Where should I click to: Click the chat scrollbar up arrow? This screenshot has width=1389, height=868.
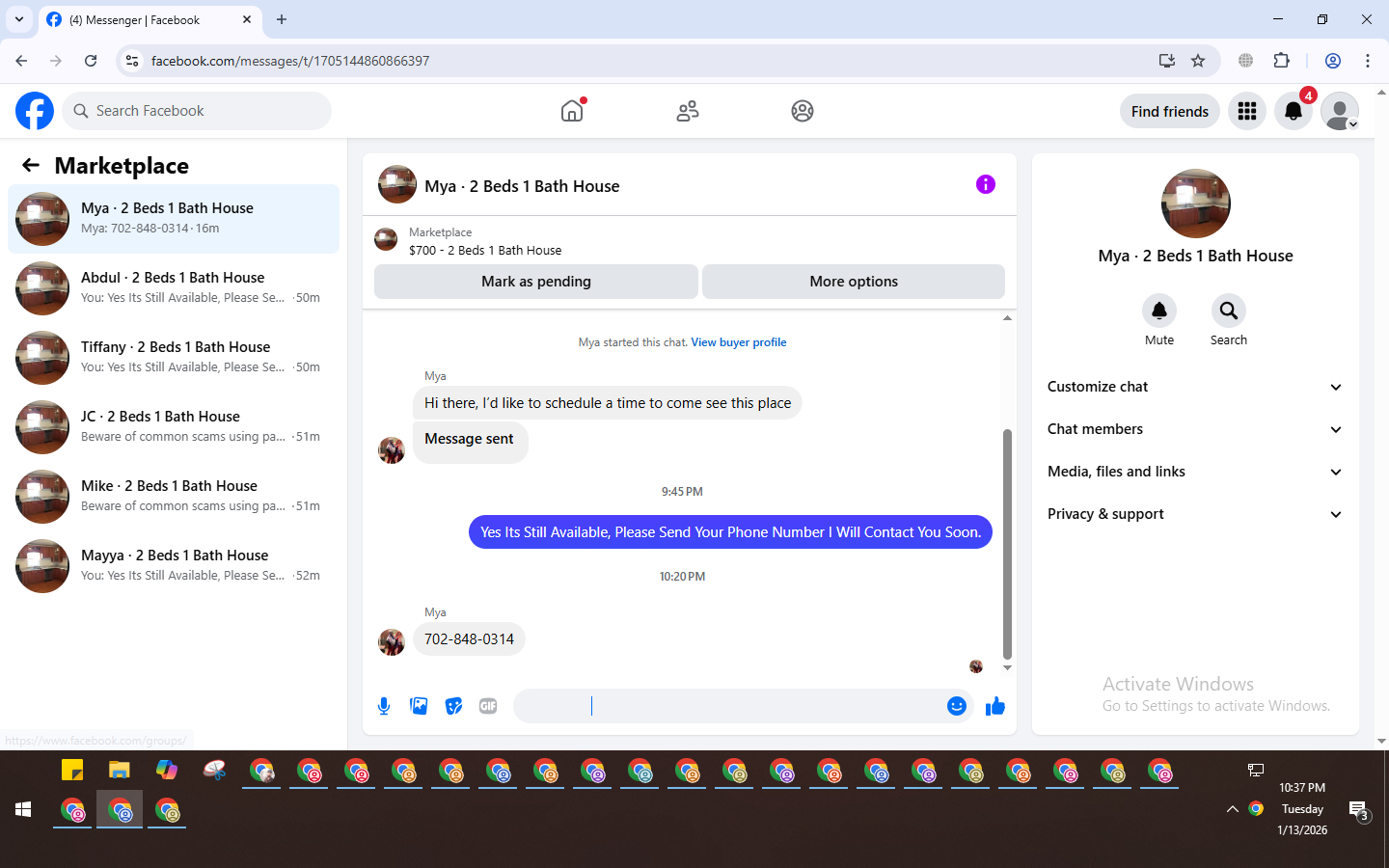click(1007, 318)
